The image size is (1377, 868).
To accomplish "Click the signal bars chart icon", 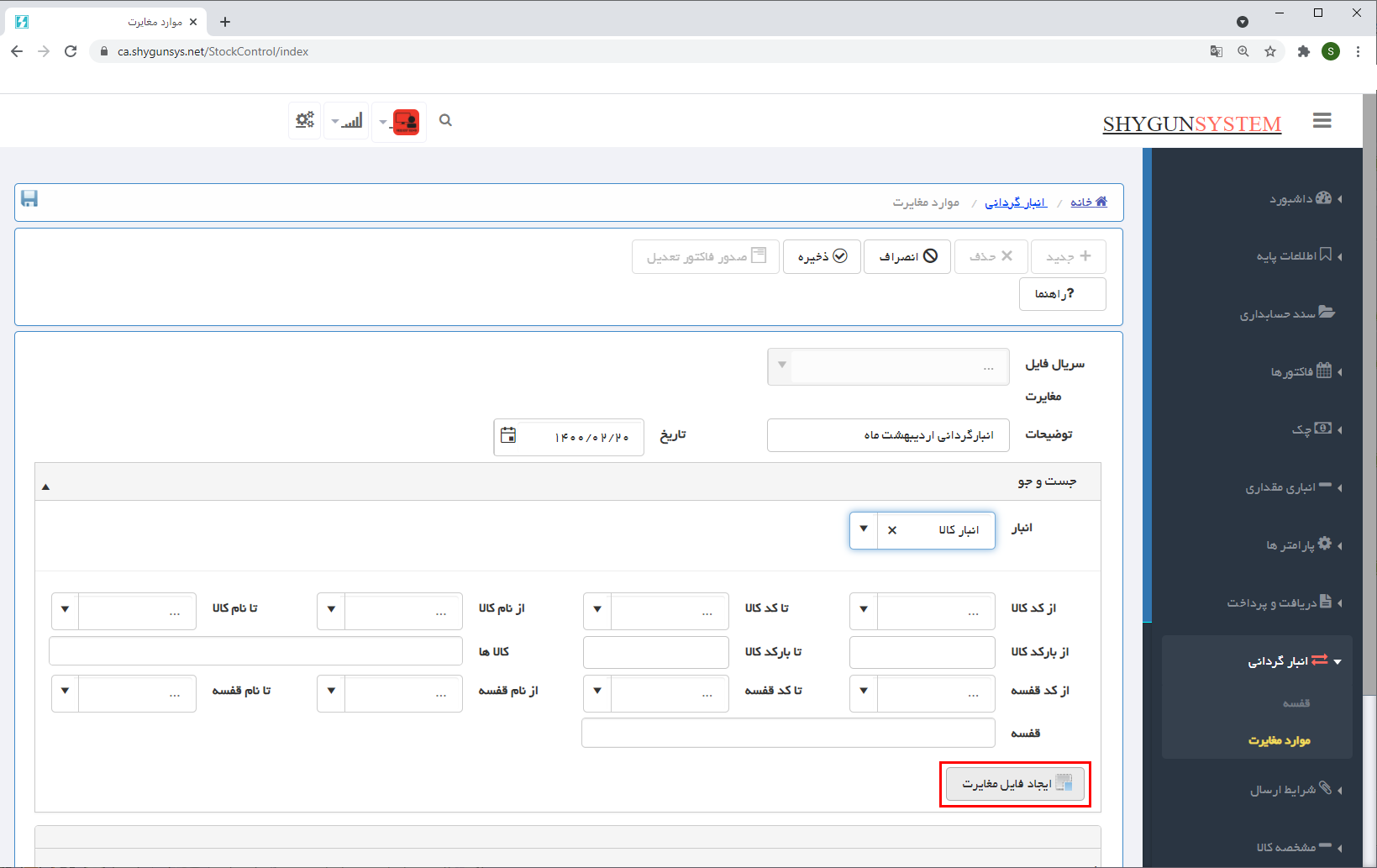I will click(352, 121).
